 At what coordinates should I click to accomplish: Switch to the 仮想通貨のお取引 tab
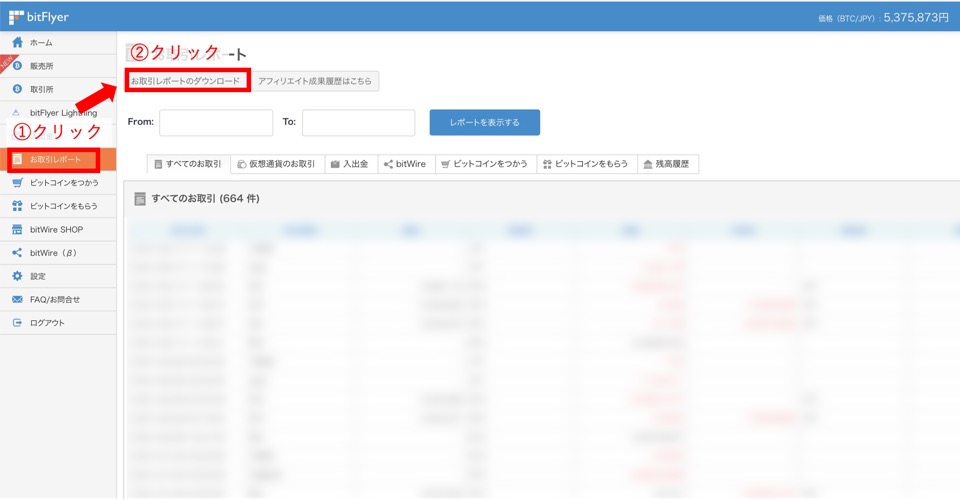tap(277, 164)
